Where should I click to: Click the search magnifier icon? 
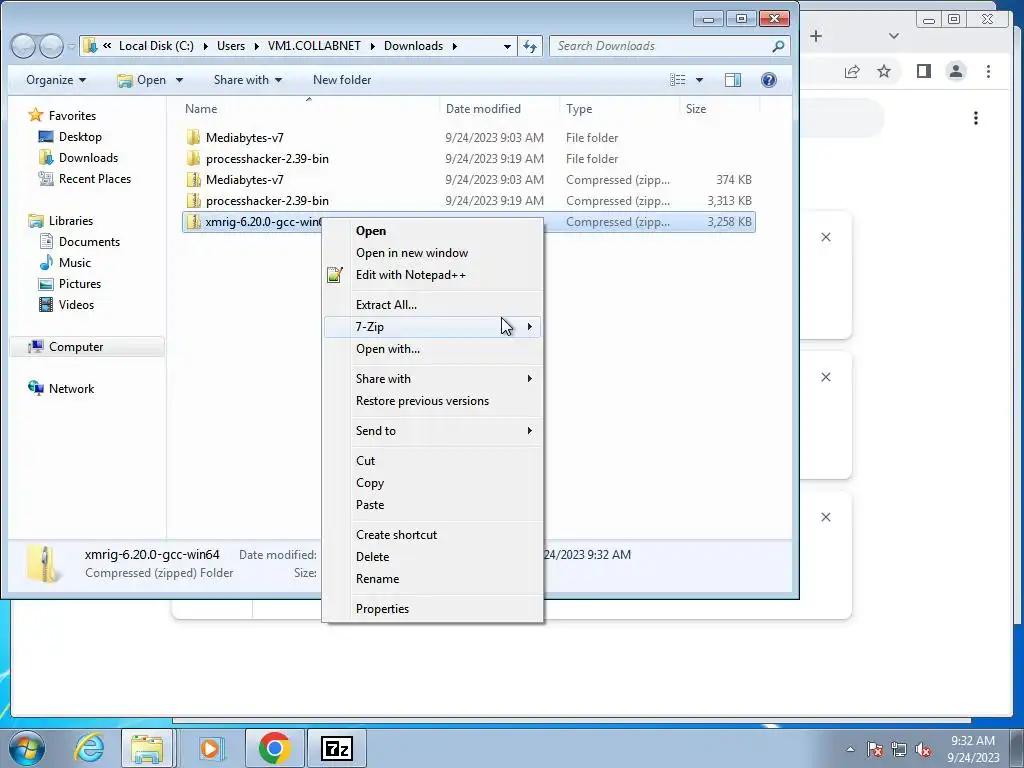point(778,46)
